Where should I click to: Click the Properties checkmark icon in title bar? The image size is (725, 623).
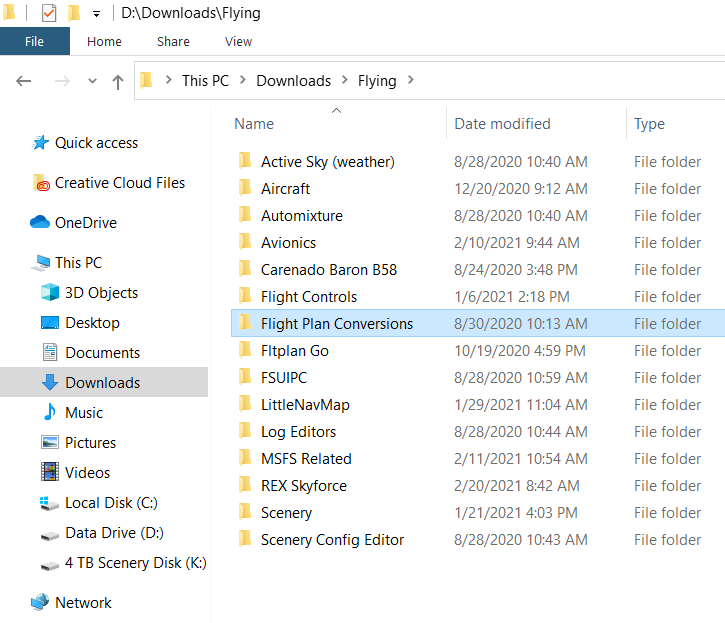pos(49,13)
